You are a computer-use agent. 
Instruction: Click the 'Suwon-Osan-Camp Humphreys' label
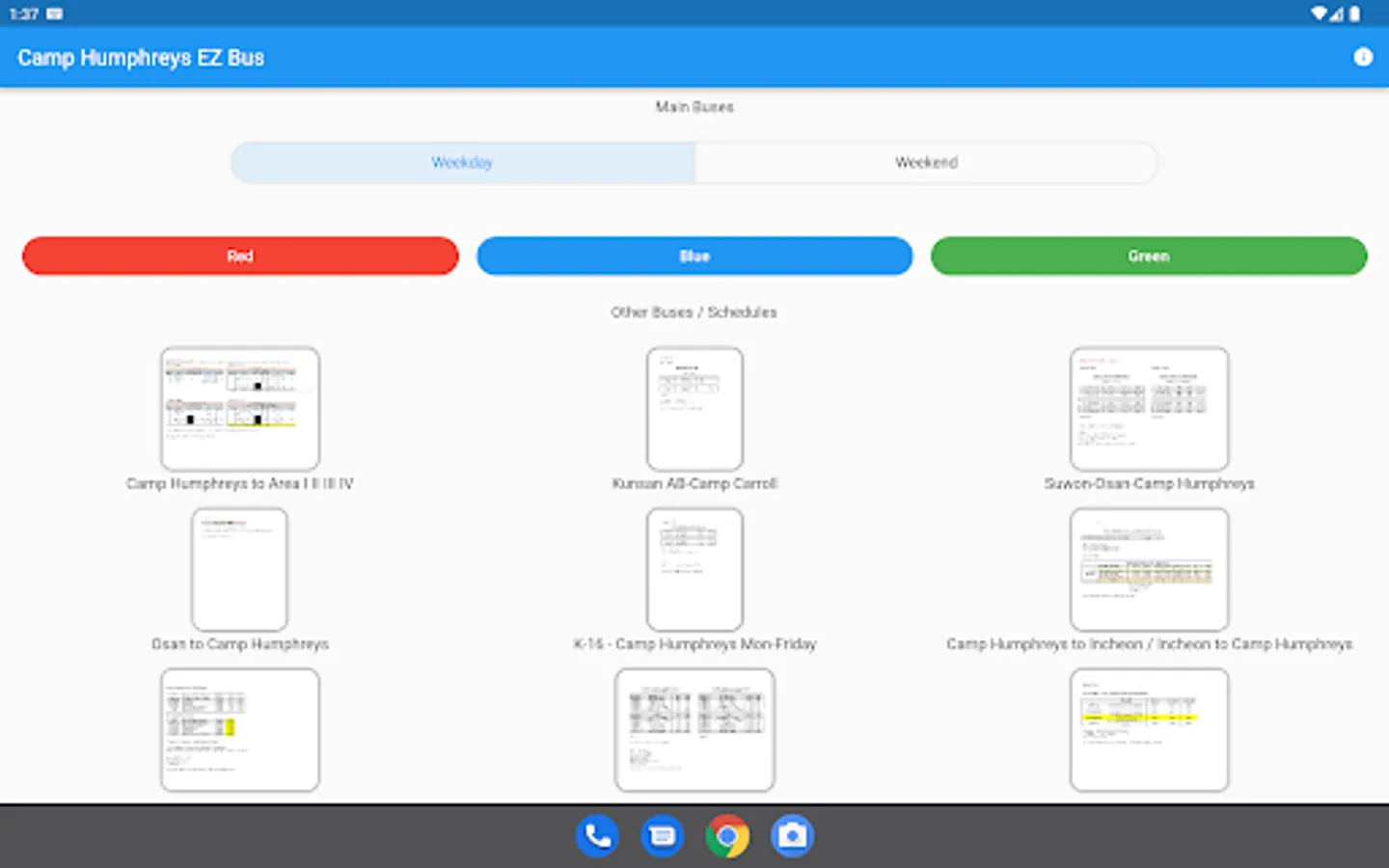point(1149,483)
